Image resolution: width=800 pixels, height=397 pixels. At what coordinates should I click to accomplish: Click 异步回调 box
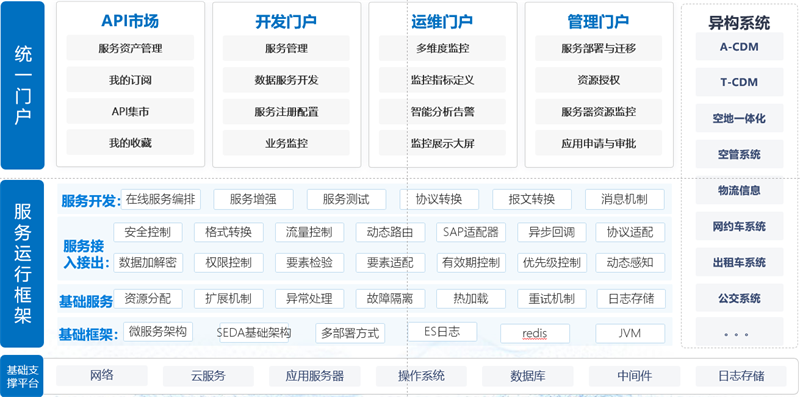[x=552, y=232]
